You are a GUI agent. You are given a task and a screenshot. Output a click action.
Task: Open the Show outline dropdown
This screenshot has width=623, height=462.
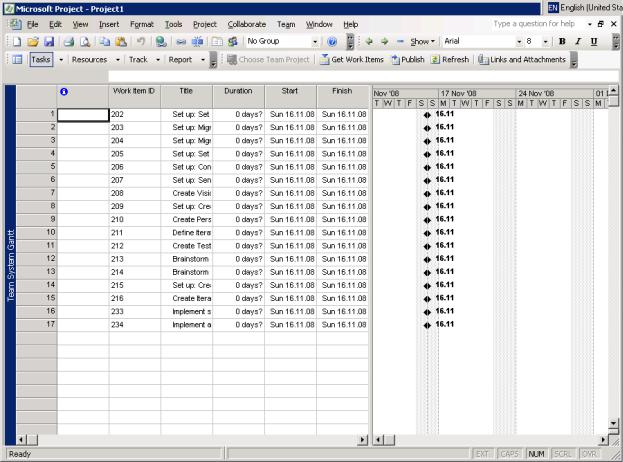click(x=422, y=41)
